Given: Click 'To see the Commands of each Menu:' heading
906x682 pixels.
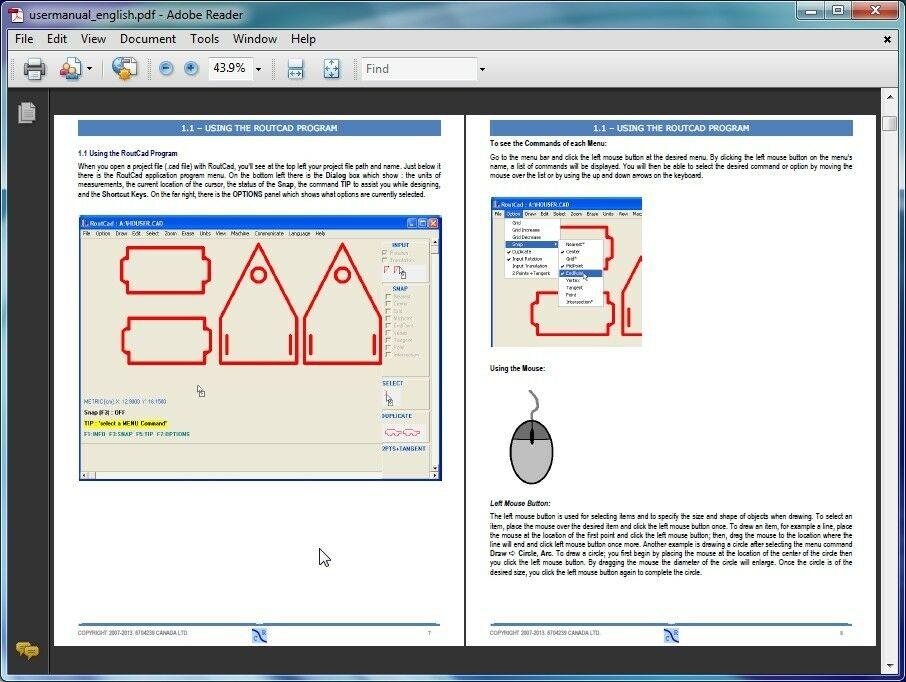Looking at the screenshot, I should point(548,143).
